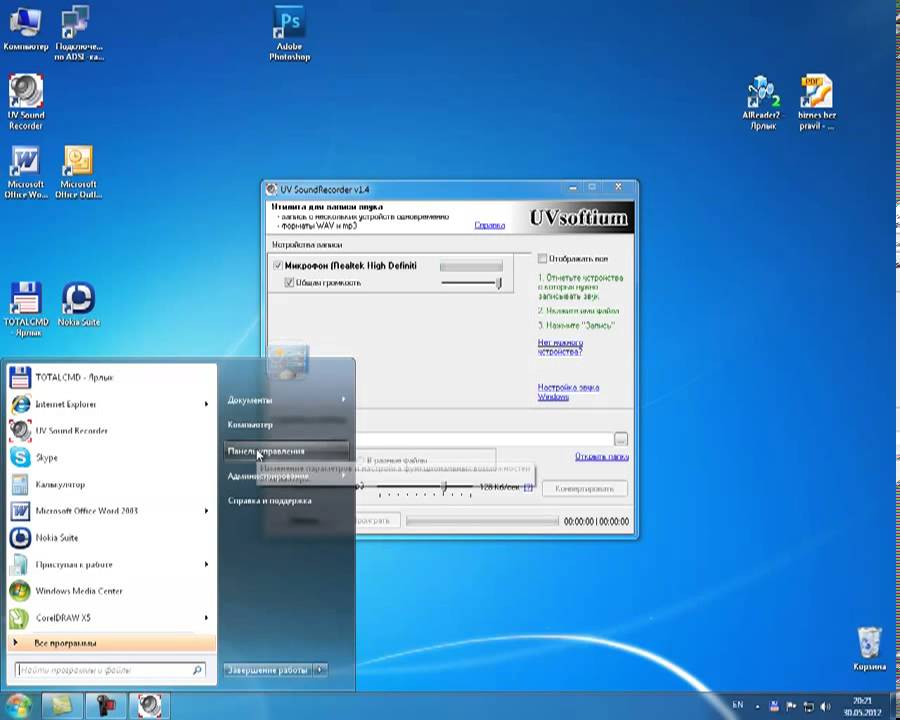This screenshot has width=900, height=720.
Task: Open Настройка звука Windows link
Action: coord(568,392)
